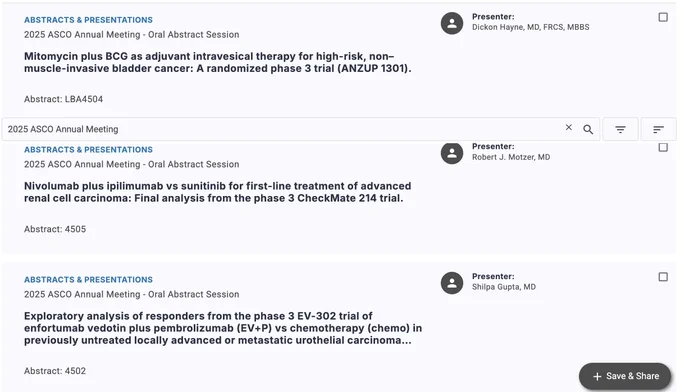This screenshot has width=680, height=392.
Task: Click the magnifying glass search icon
Action: (x=588, y=129)
